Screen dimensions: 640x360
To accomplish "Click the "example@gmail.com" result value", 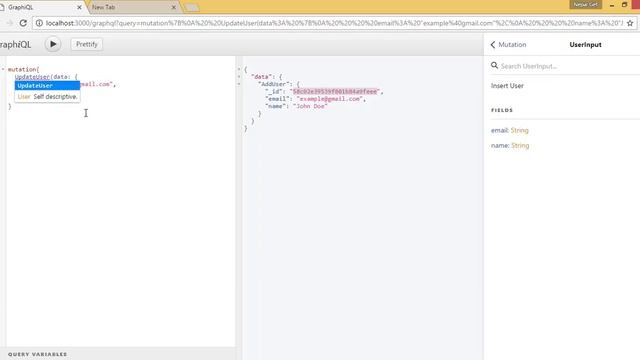I will [x=330, y=99].
